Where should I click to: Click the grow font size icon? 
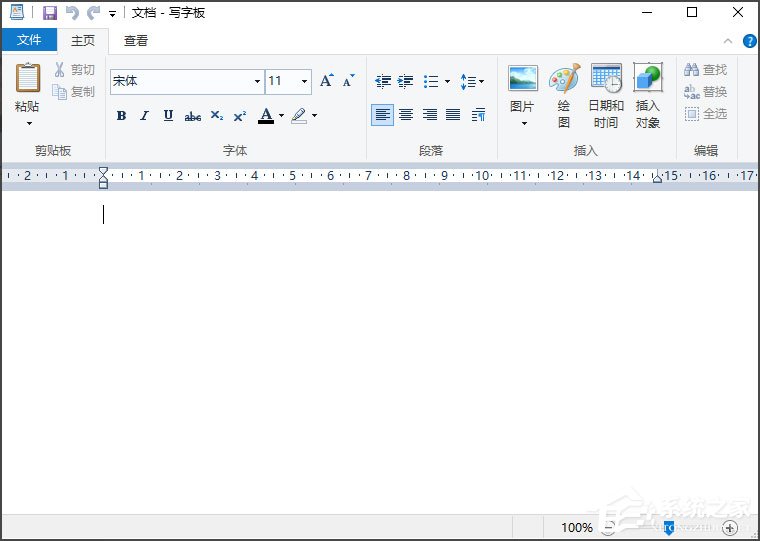click(326, 81)
